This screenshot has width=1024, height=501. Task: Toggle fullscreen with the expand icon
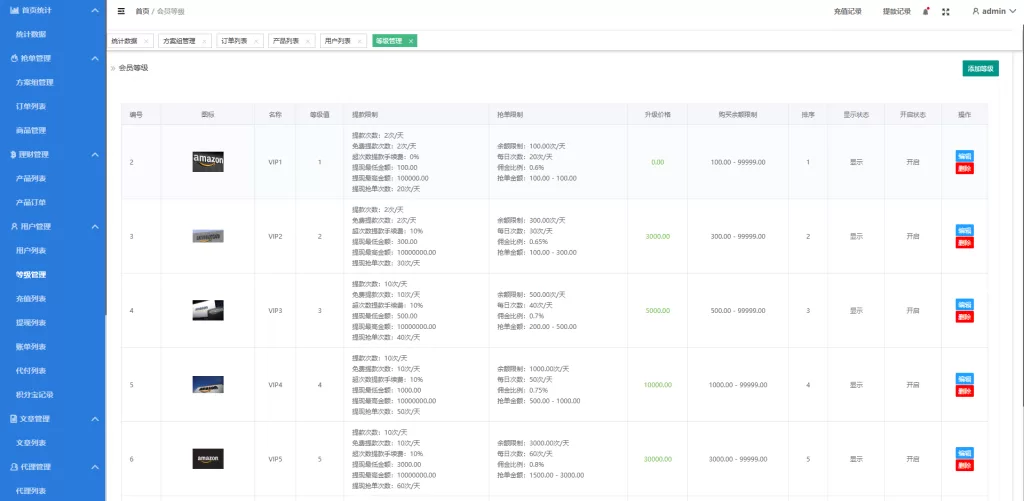point(945,11)
